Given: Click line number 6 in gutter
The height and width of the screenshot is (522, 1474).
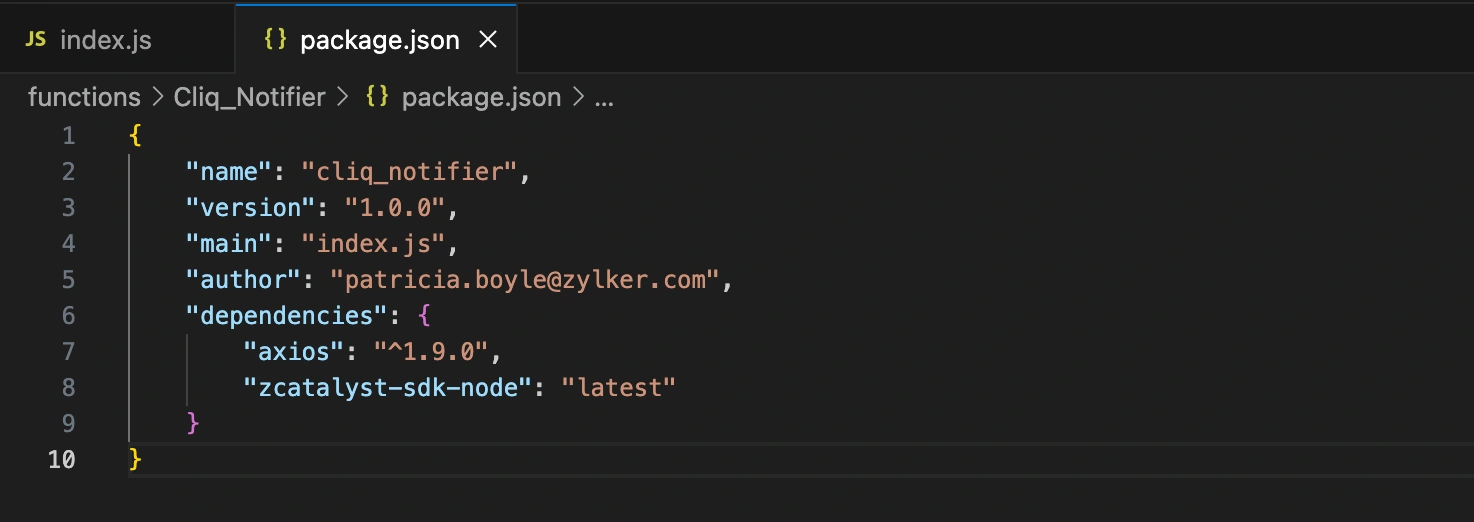Looking at the screenshot, I should click(x=68, y=316).
